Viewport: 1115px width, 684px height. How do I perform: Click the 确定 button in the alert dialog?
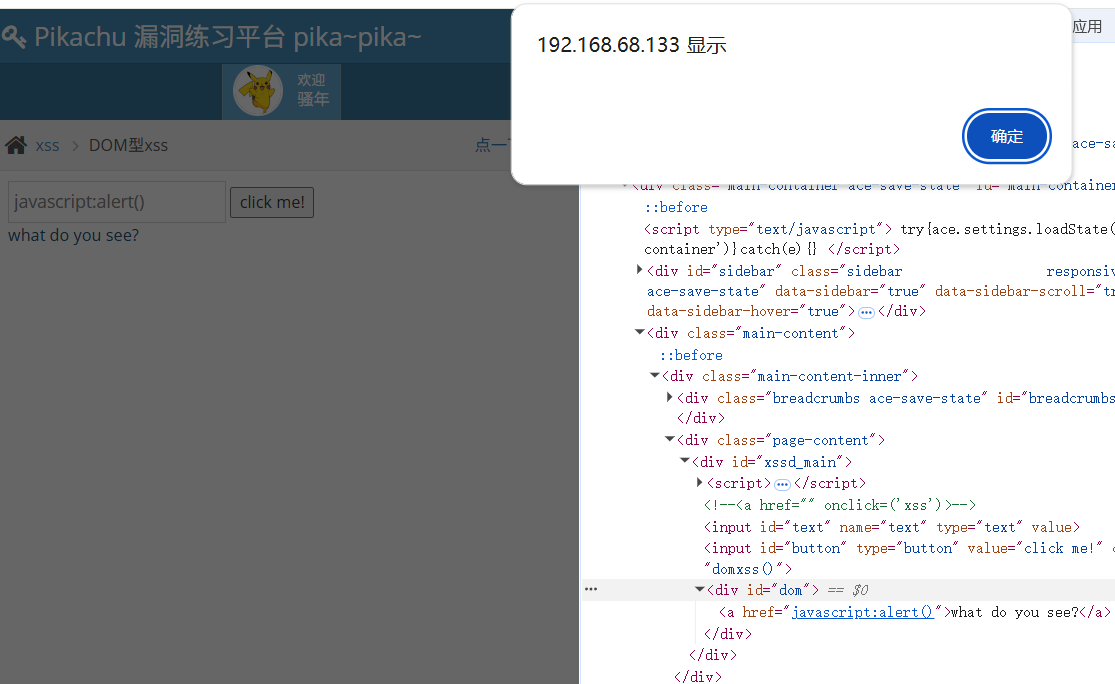pos(1006,137)
